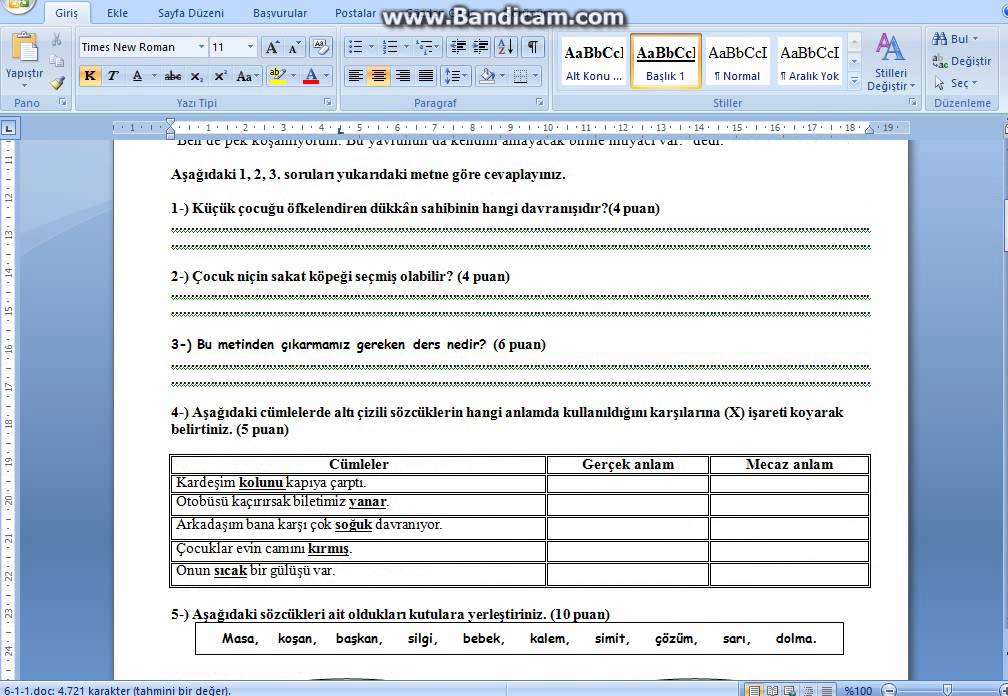Image resolution: width=1008 pixels, height=696 pixels.
Task: Switch to Draft view in status bar
Action: pos(827,691)
